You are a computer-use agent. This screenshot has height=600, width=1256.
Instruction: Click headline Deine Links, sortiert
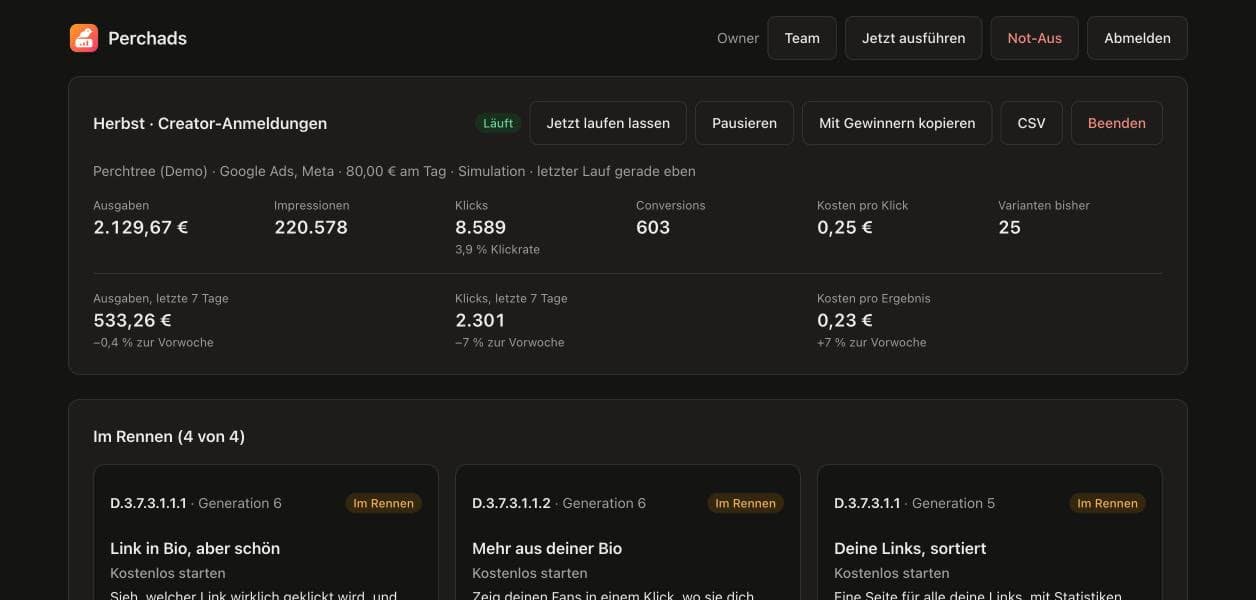(910, 548)
